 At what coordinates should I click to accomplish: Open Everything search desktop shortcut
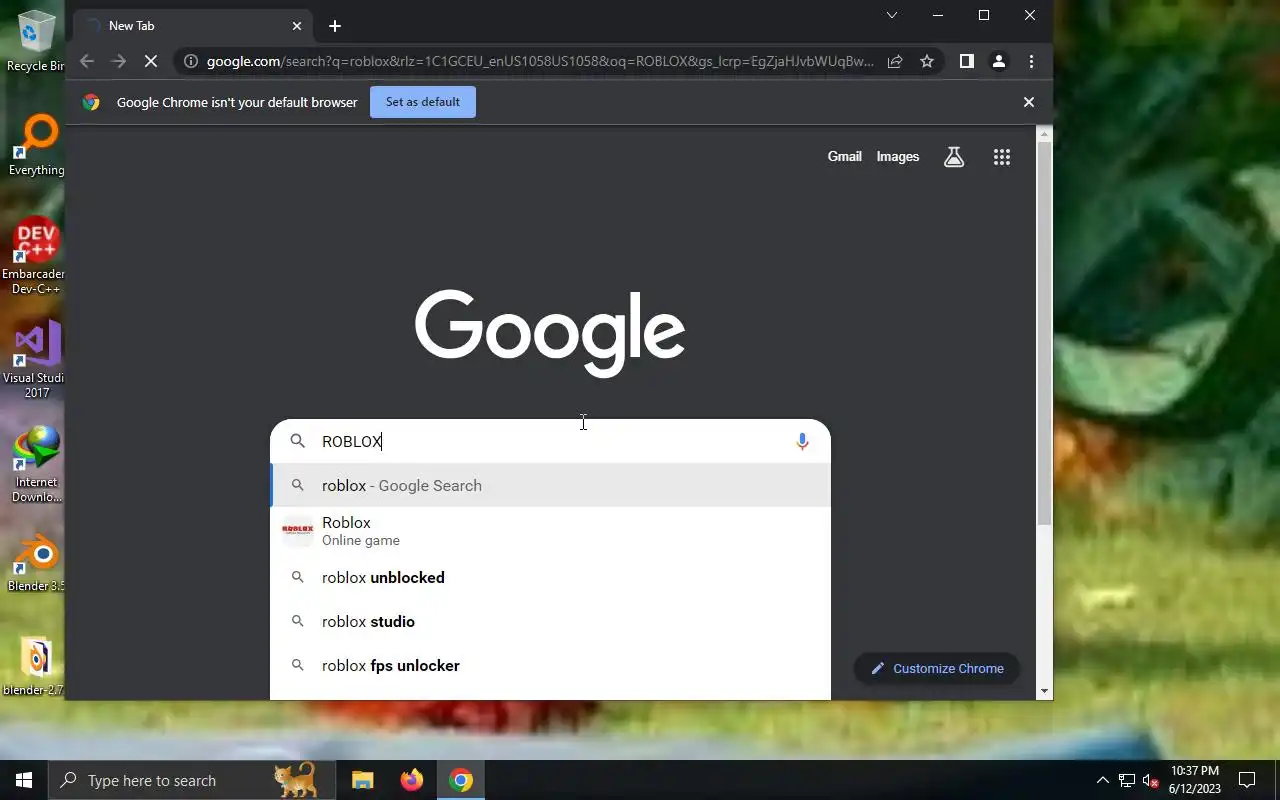pyautogui.click(x=36, y=146)
